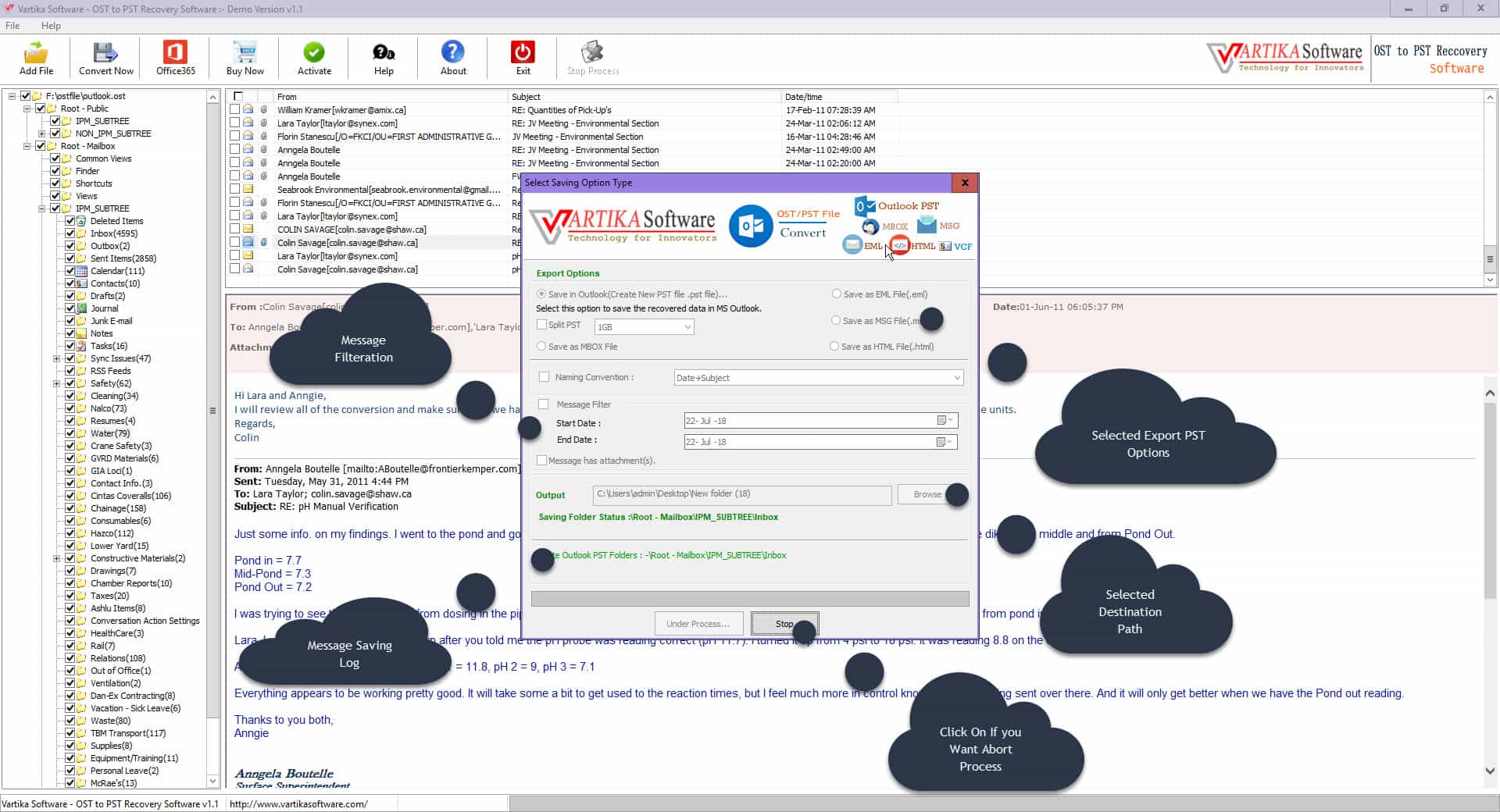1500x812 pixels.
Task: Open the Help menu
Action: (x=51, y=26)
